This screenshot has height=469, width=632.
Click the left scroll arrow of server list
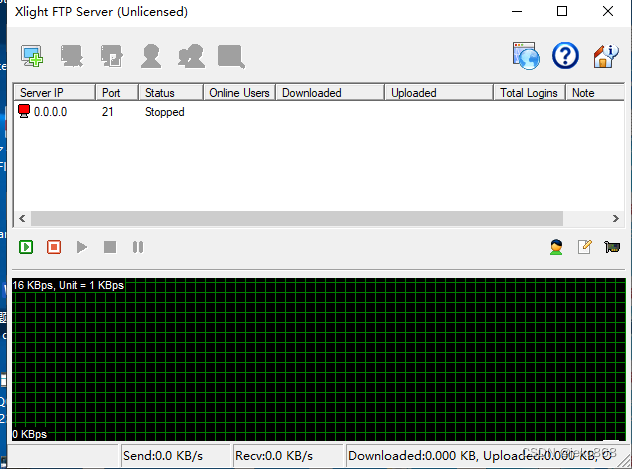pos(22,218)
